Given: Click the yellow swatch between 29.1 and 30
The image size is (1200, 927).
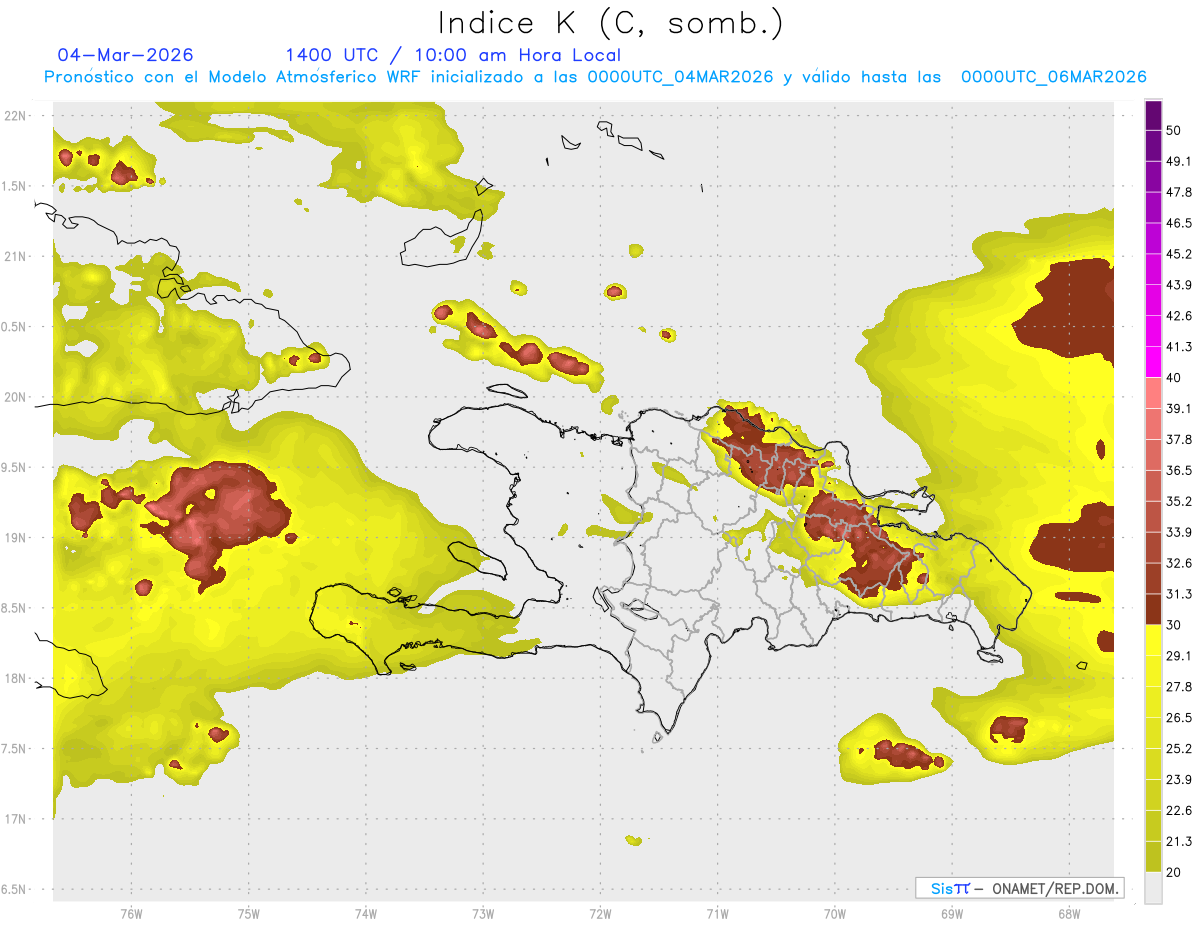Looking at the screenshot, I should [1153, 641].
